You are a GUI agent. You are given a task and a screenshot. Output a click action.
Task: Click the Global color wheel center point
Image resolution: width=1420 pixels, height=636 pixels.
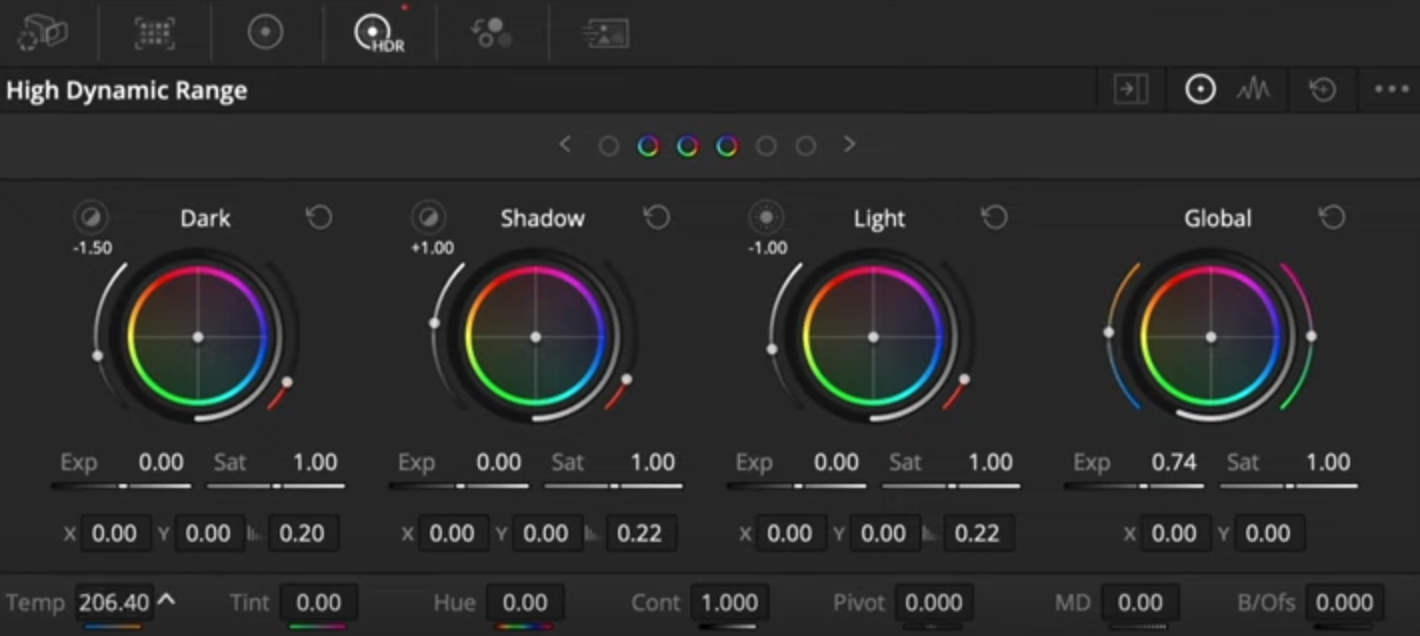(1211, 337)
